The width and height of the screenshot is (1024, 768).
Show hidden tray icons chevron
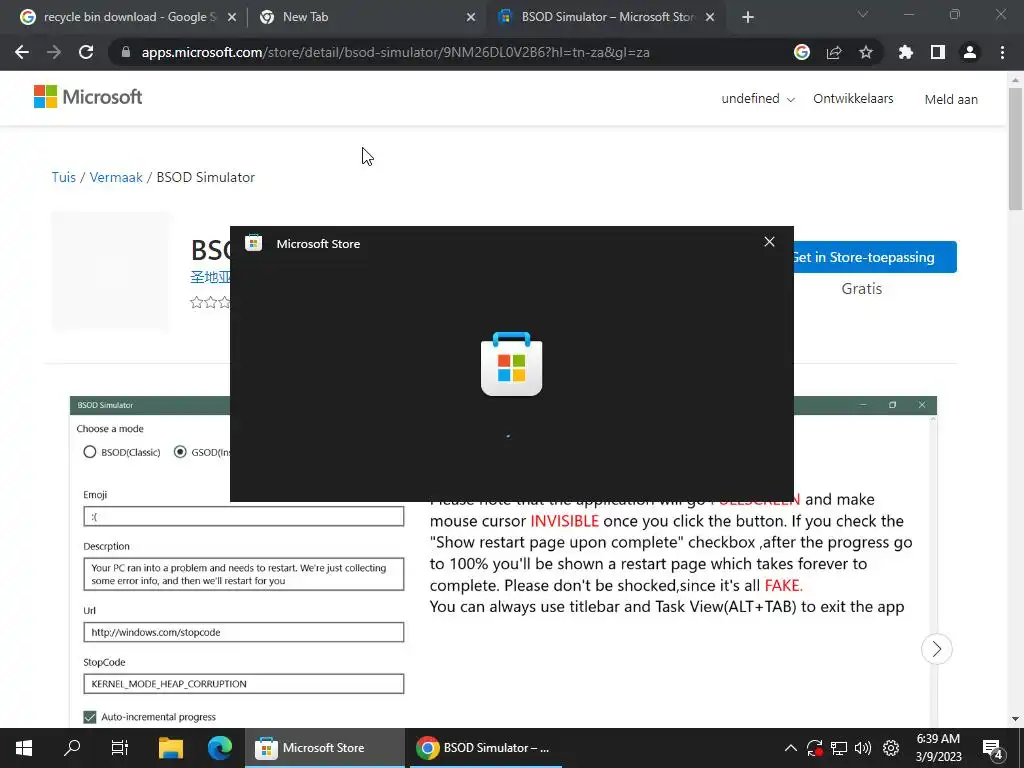pos(790,748)
